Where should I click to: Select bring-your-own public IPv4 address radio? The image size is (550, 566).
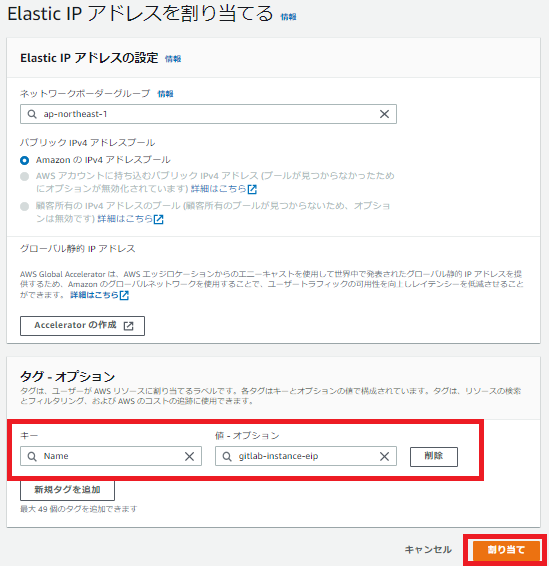click(25, 177)
